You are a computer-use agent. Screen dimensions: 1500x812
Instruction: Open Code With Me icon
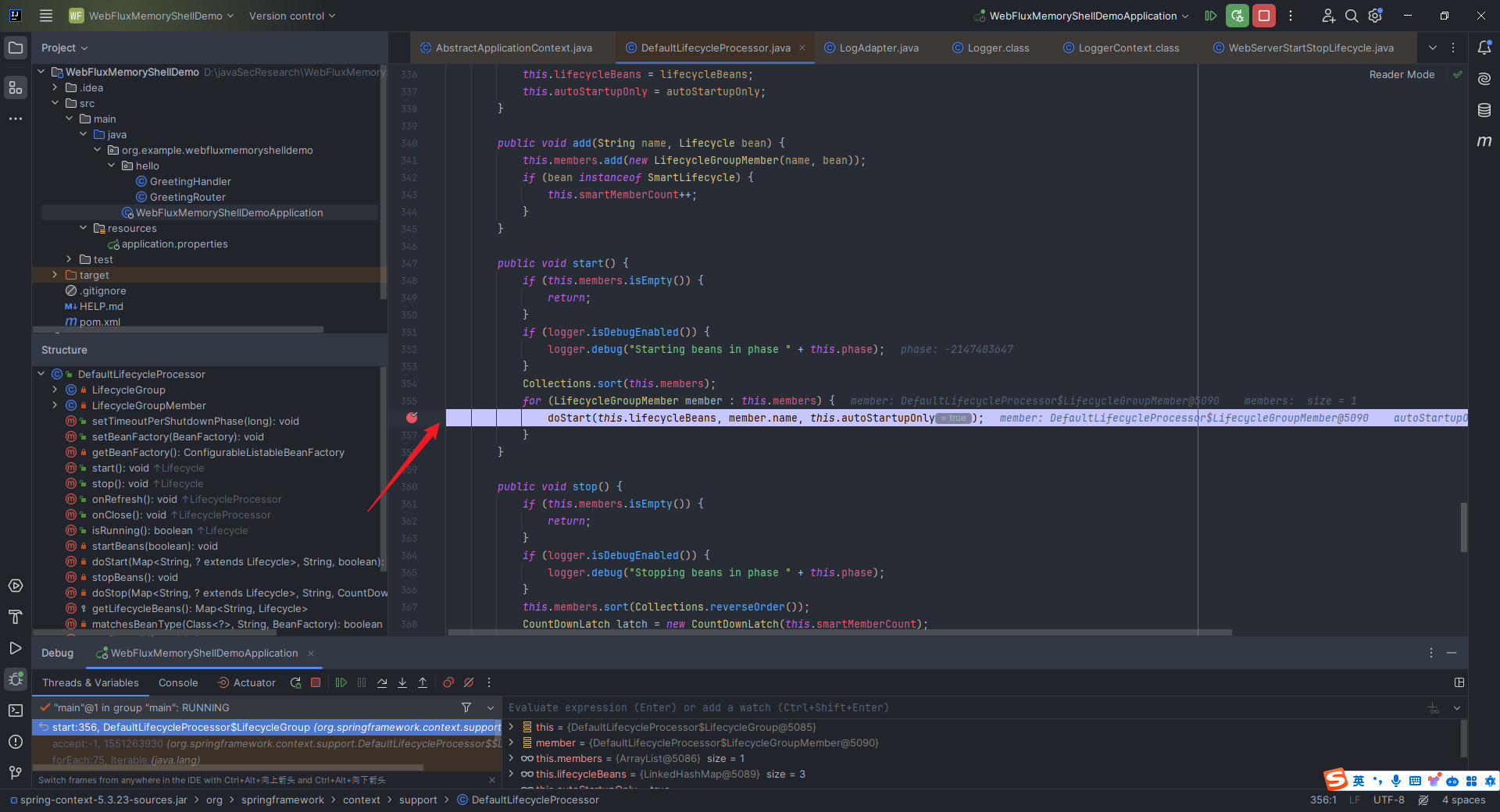1328,16
